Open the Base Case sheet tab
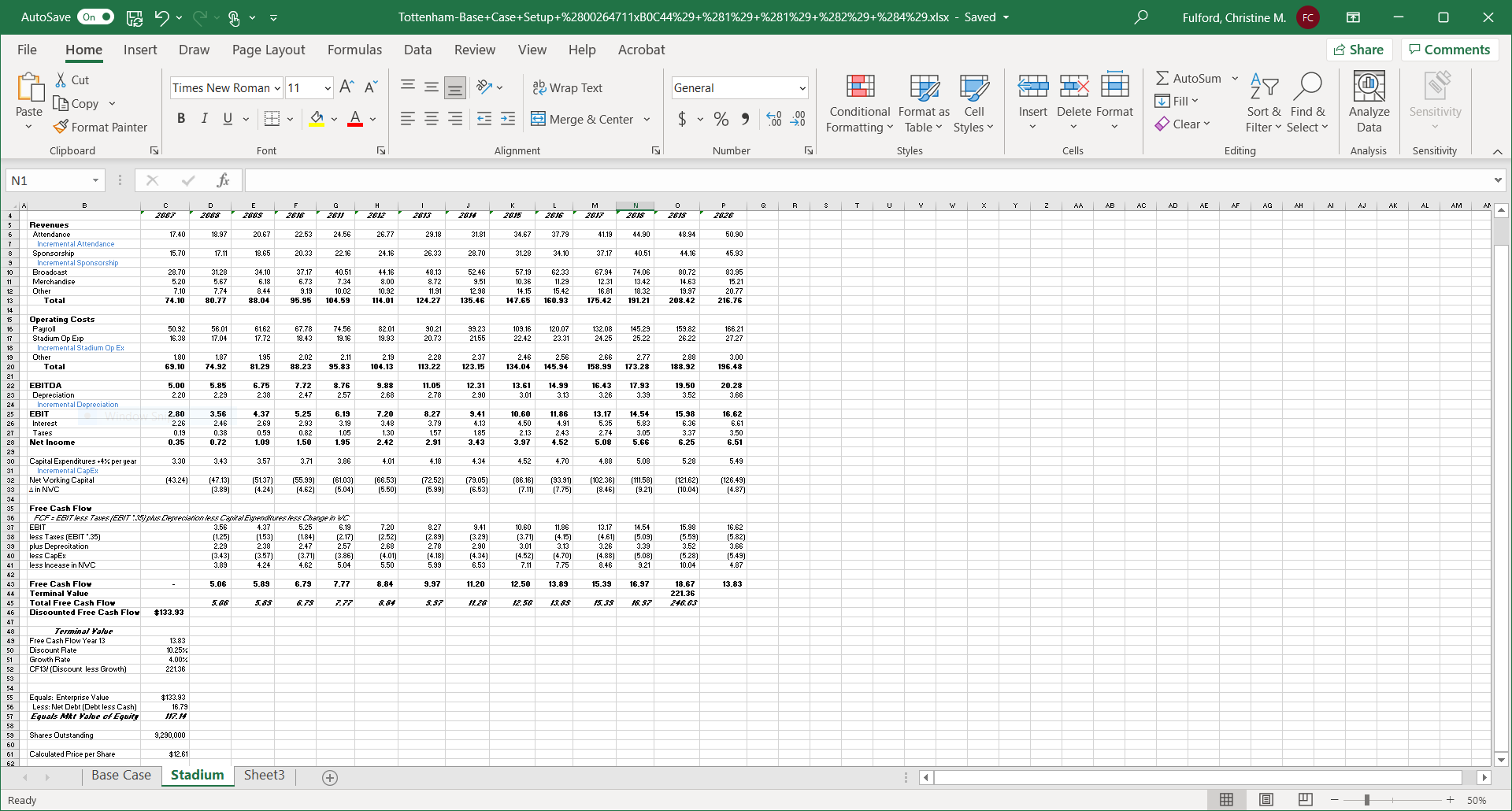The image size is (1512, 811). [121, 776]
